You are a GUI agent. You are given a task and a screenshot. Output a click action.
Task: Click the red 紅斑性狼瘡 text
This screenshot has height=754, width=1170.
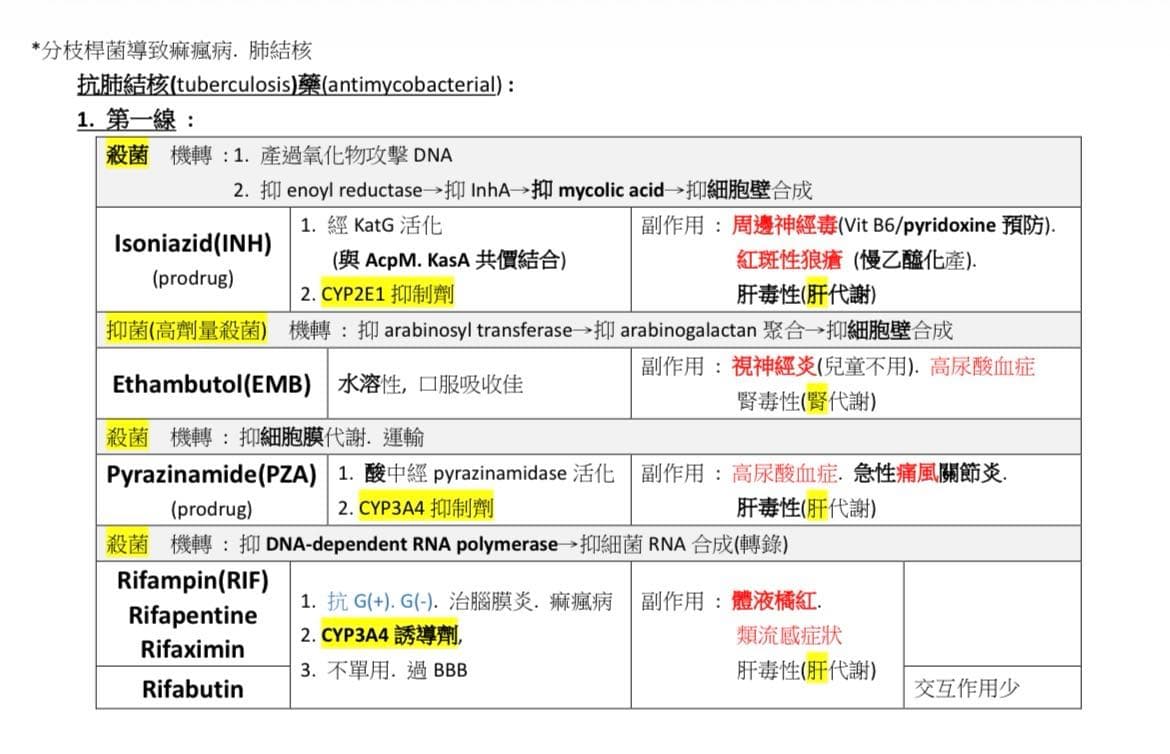coord(789,260)
